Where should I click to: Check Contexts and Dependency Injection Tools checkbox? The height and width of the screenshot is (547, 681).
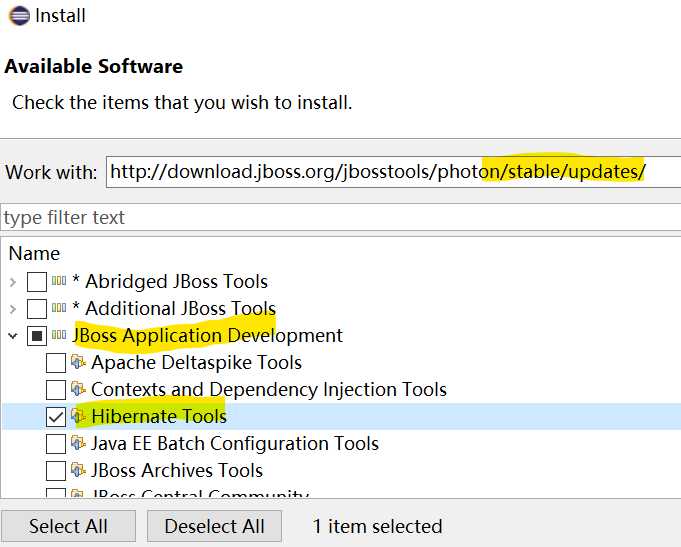click(56, 390)
